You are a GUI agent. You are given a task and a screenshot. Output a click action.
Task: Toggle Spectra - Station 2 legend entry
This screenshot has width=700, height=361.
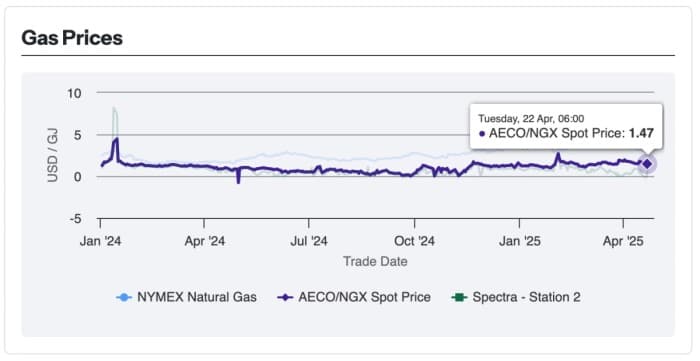click(x=516, y=297)
